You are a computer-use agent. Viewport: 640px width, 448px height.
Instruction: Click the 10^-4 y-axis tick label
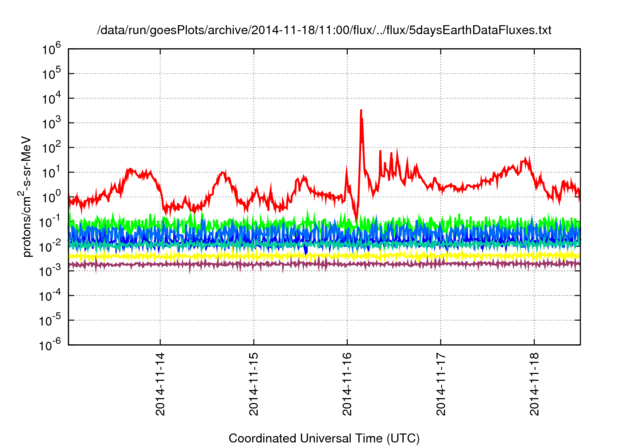point(50,296)
